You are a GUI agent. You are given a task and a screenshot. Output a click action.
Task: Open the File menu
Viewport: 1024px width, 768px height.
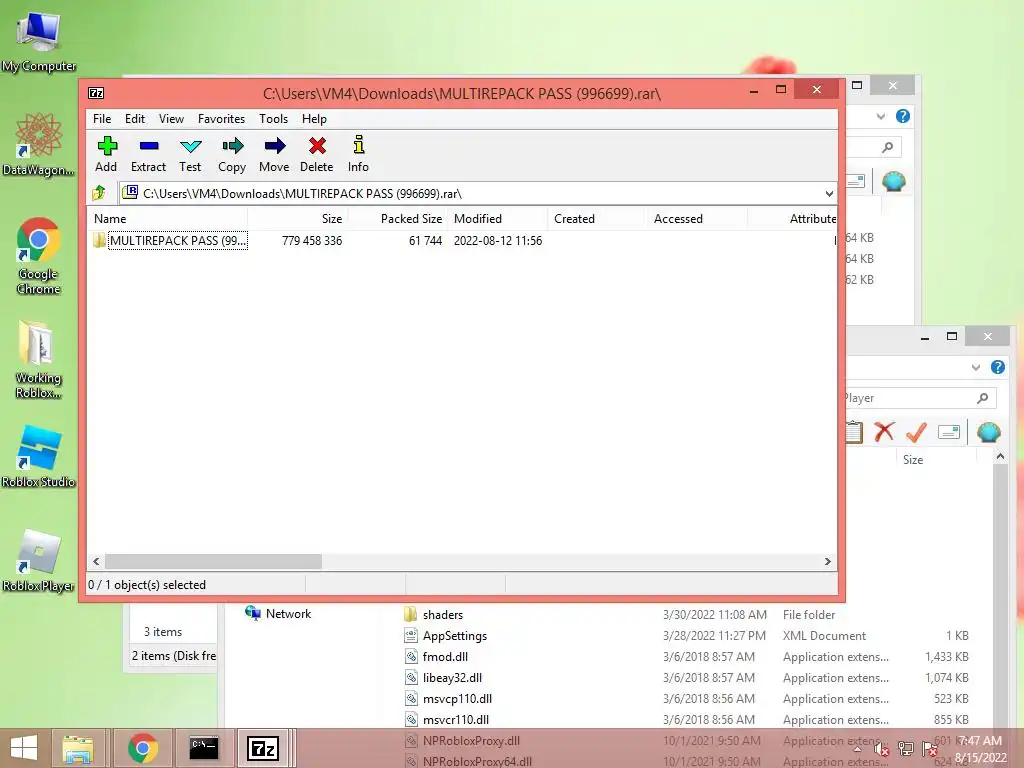point(102,119)
